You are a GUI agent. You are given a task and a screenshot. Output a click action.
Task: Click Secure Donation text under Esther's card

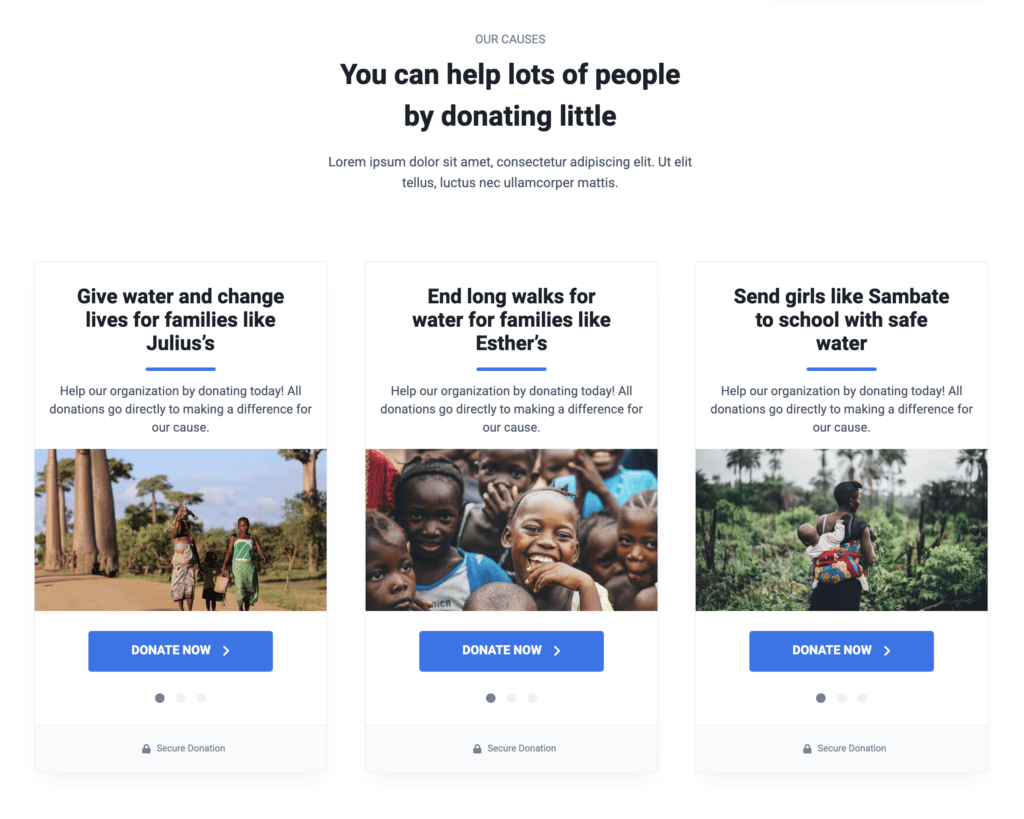[522, 748]
